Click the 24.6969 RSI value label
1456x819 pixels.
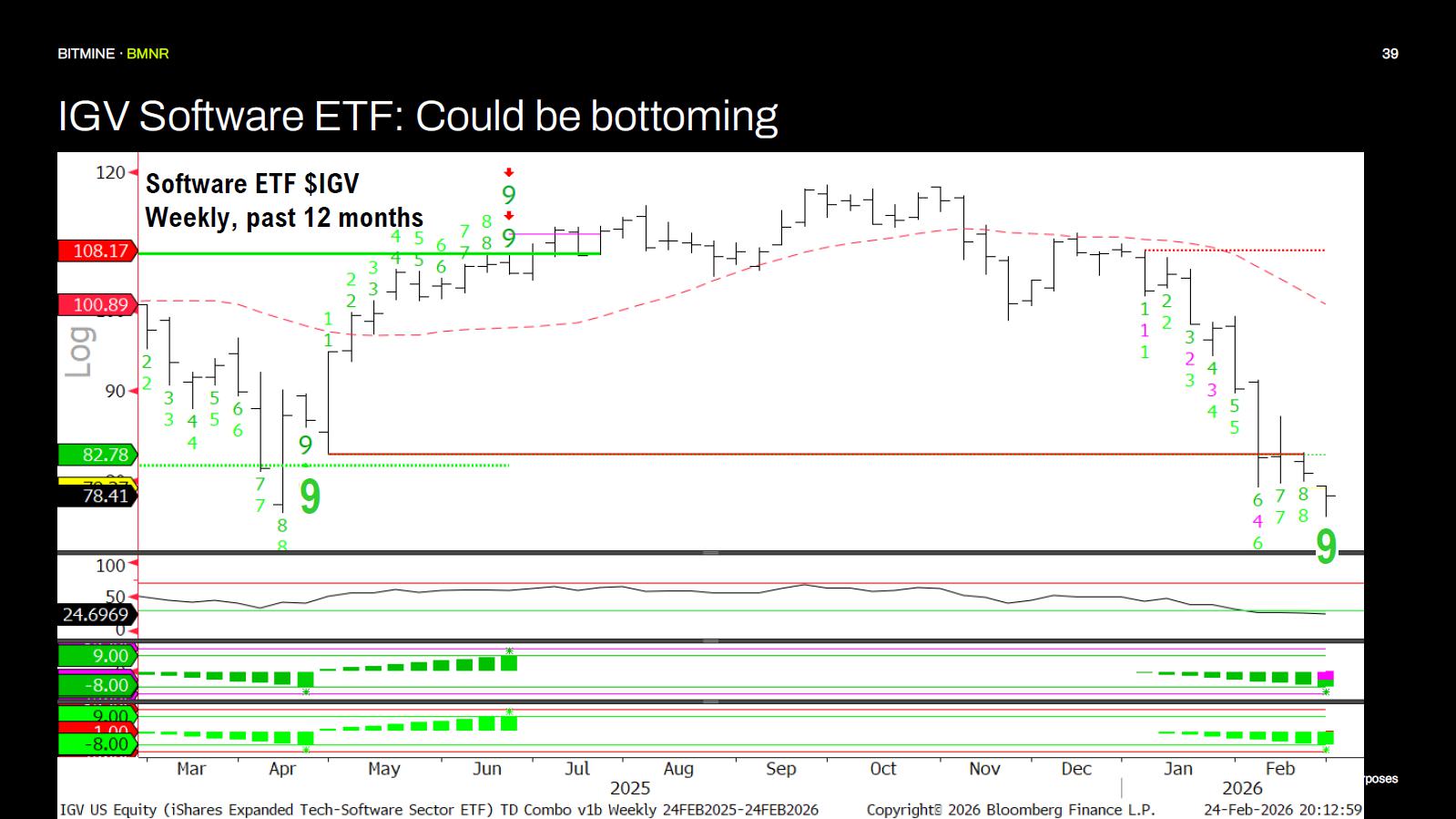[96, 615]
